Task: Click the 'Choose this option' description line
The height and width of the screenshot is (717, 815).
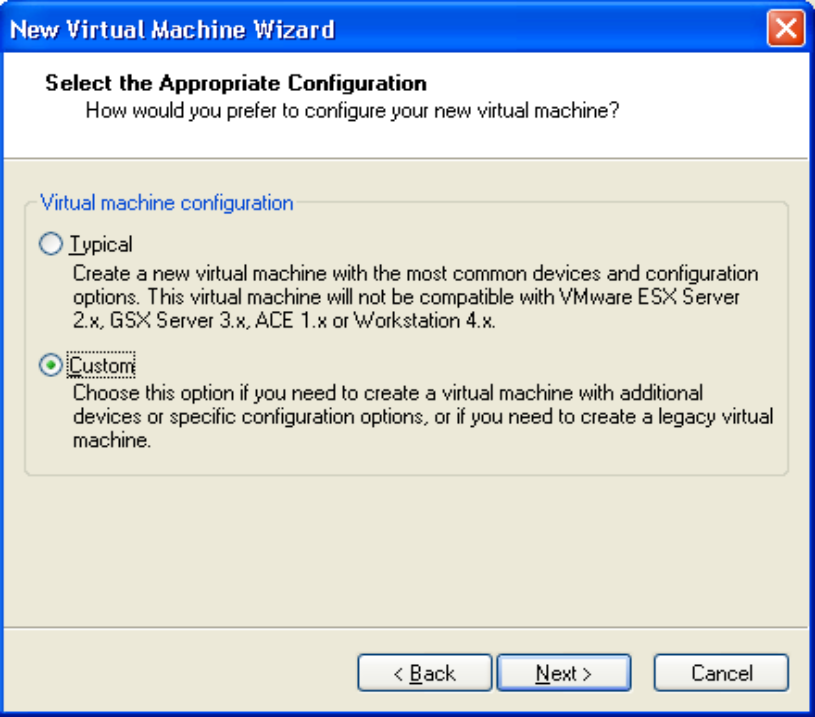Action: [x=388, y=392]
